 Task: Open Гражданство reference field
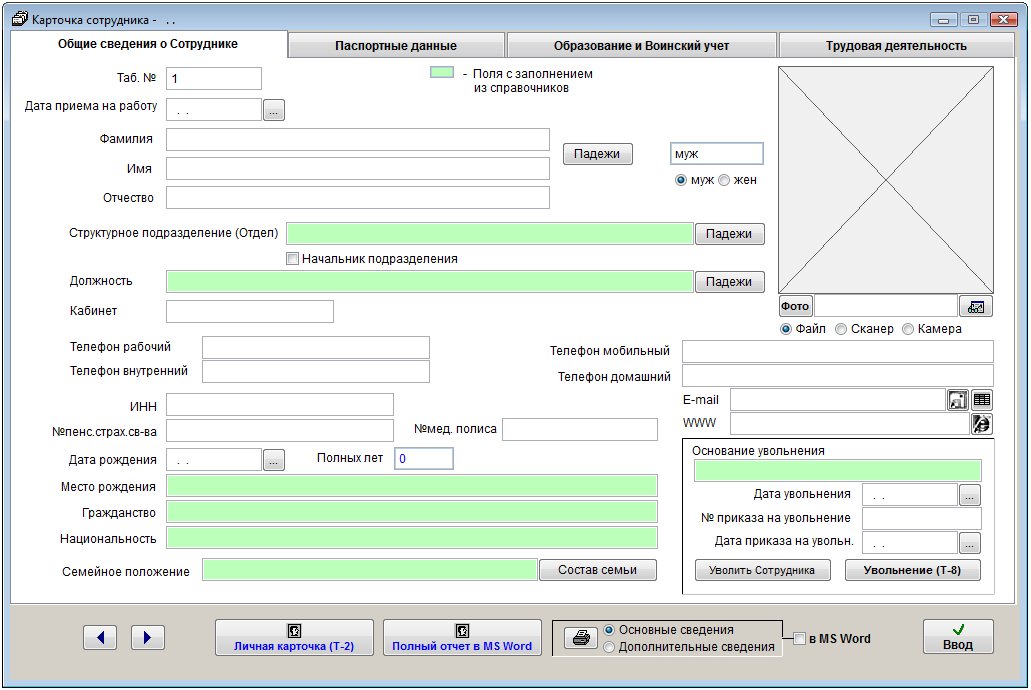coord(412,512)
